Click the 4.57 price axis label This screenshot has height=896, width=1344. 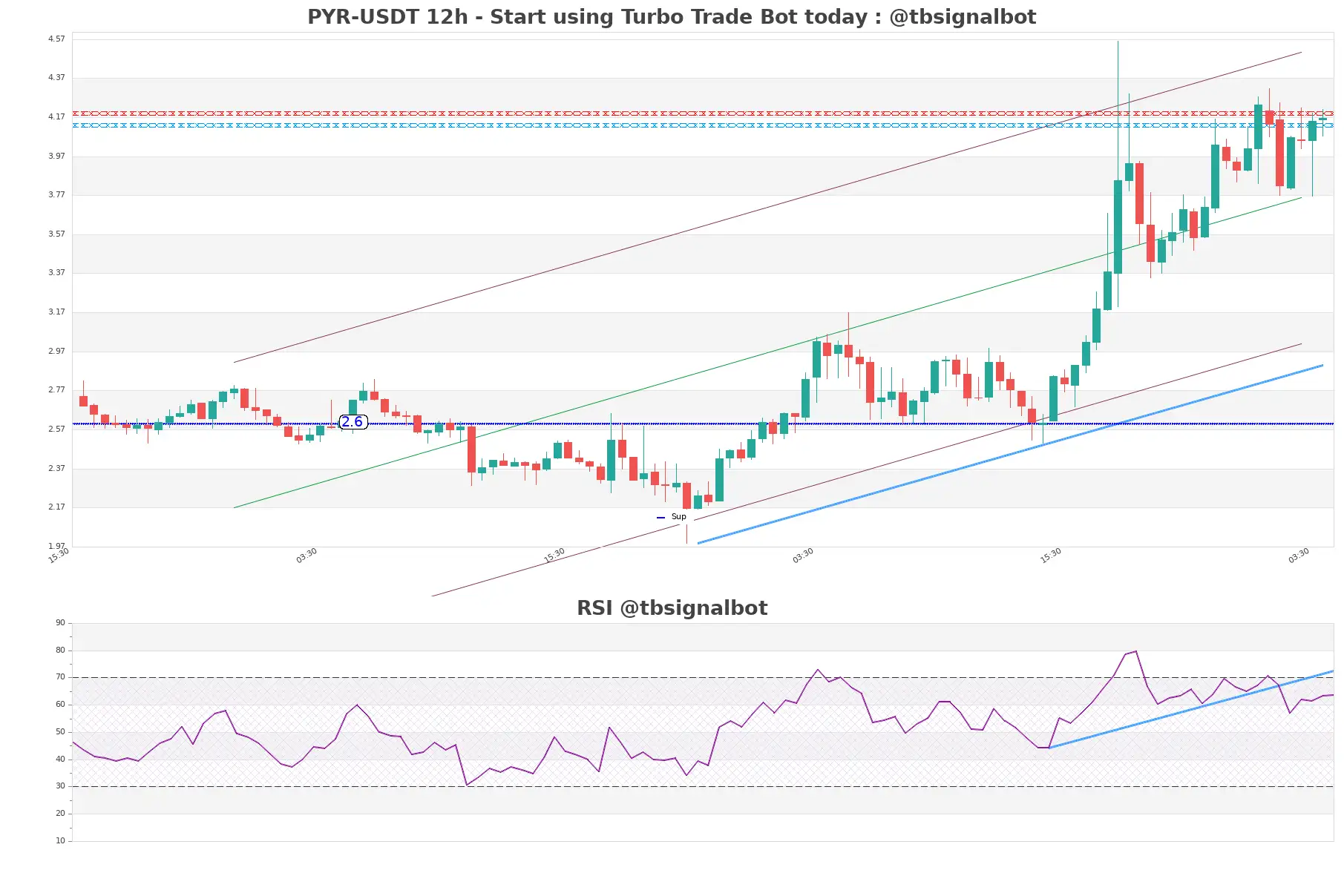point(56,39)
